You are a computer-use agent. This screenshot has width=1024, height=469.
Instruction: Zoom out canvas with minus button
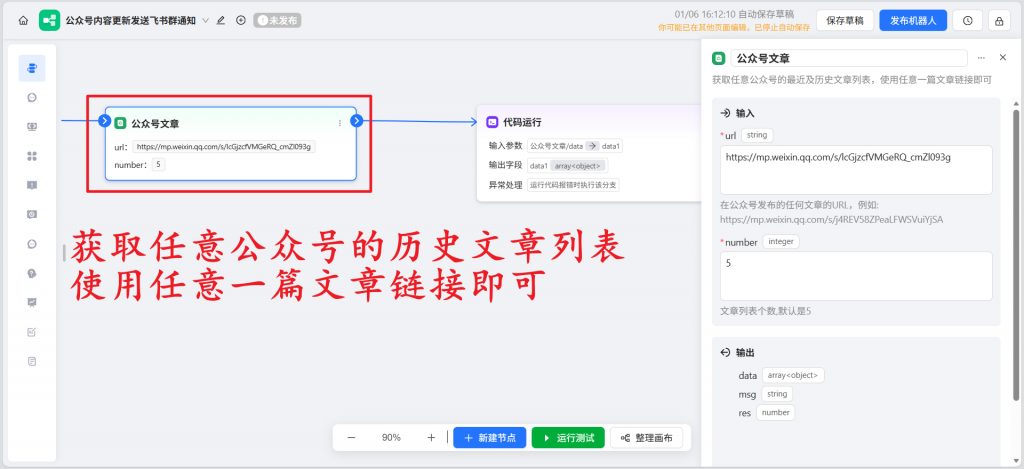[x=351, y=438]
